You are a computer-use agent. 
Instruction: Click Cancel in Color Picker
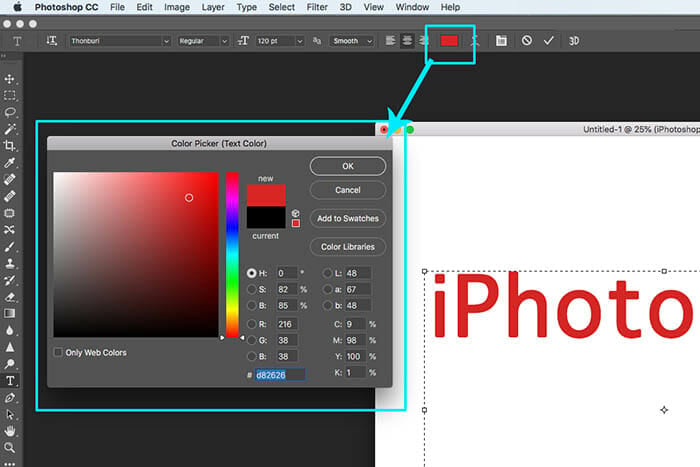(x=348, y=190)
